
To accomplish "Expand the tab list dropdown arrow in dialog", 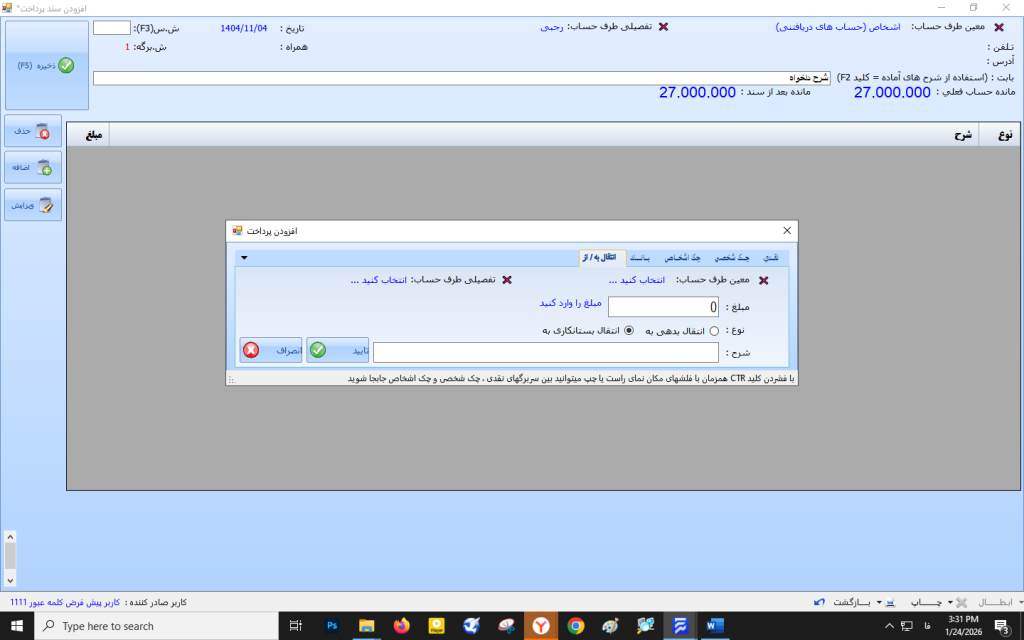I will [244, 258].
